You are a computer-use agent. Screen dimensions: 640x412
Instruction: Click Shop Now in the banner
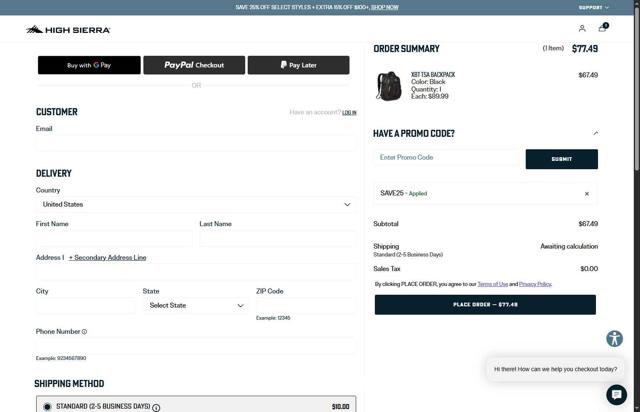[384, 7]
